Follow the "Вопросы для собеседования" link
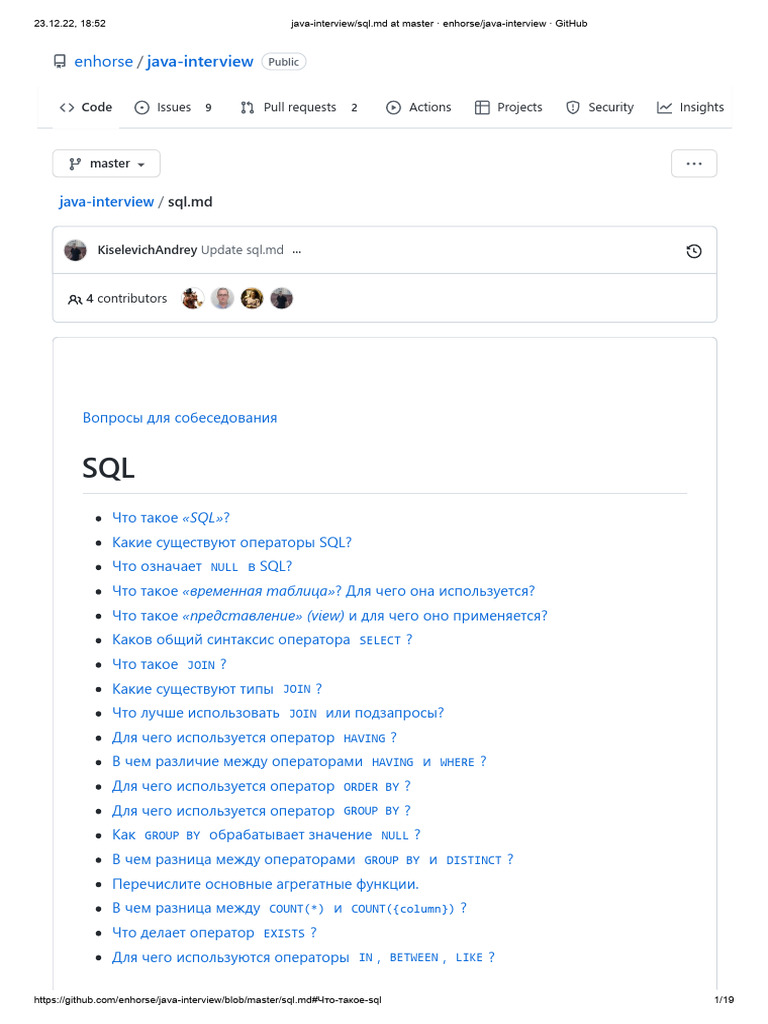 (x=180, y=418)
